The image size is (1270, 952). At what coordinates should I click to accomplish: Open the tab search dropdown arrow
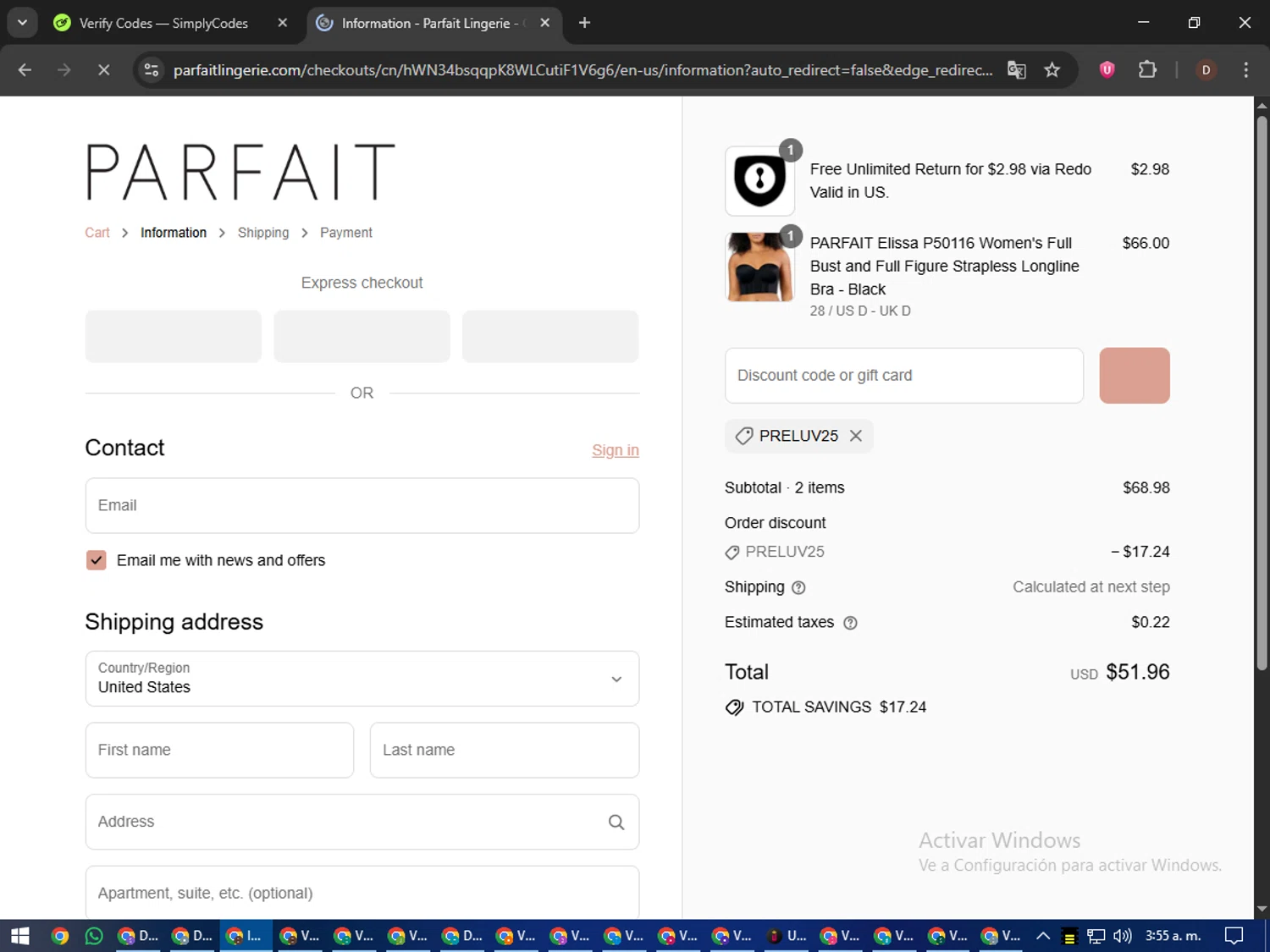(x=23, y=23)
